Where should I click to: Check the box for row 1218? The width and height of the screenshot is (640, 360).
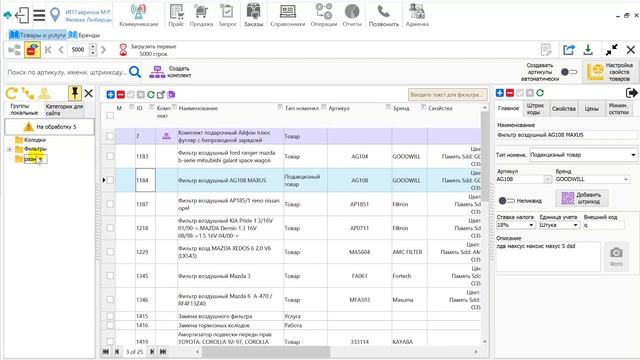110,228
